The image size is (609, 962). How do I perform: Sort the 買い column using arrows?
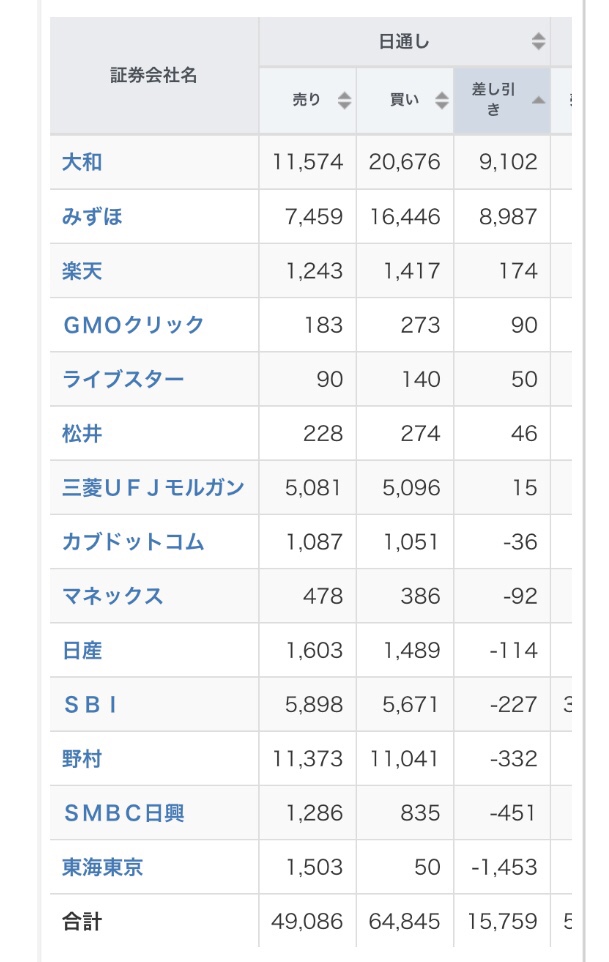pyautogui.click(x=442, y=100)
